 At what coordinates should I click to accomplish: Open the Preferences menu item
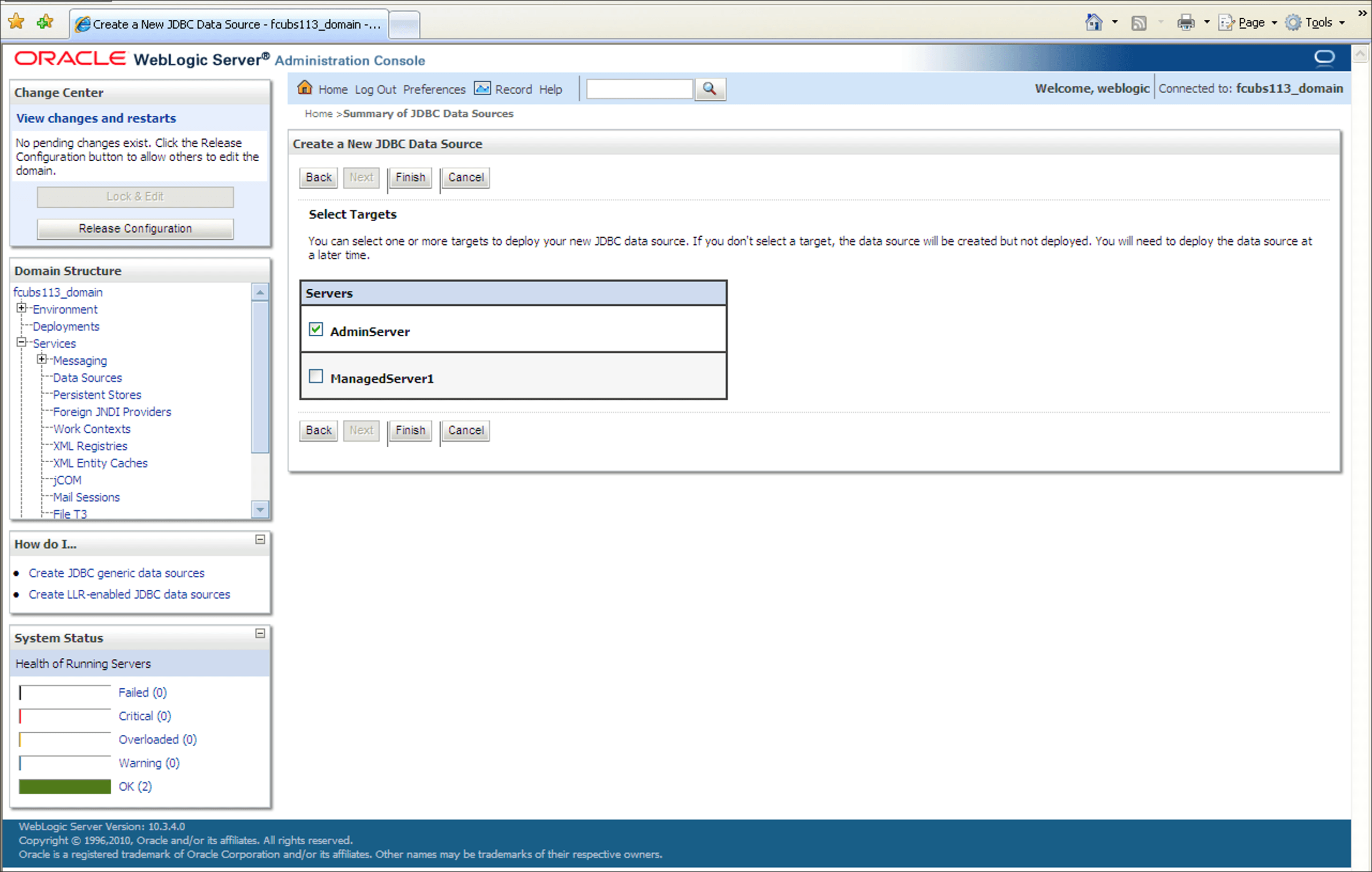coord(434,89)
